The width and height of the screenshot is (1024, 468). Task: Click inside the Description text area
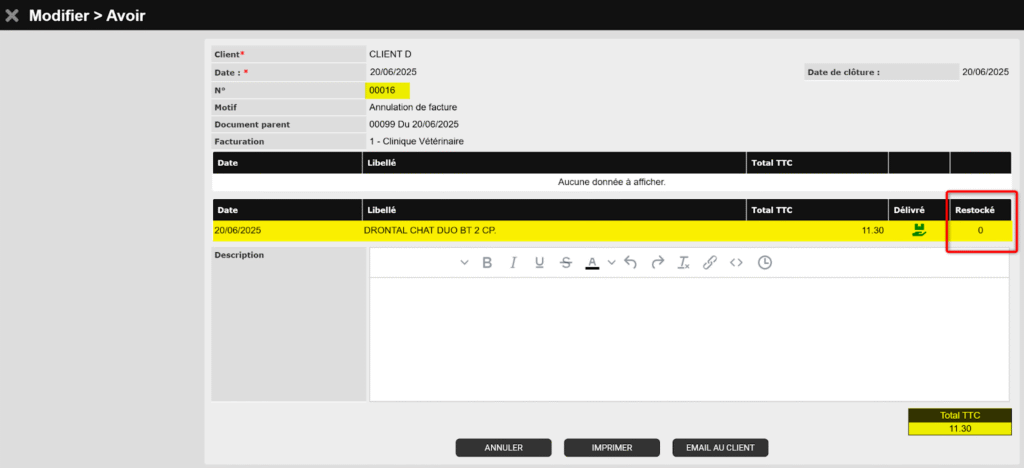pyautogui.click(x=690, y=338)
